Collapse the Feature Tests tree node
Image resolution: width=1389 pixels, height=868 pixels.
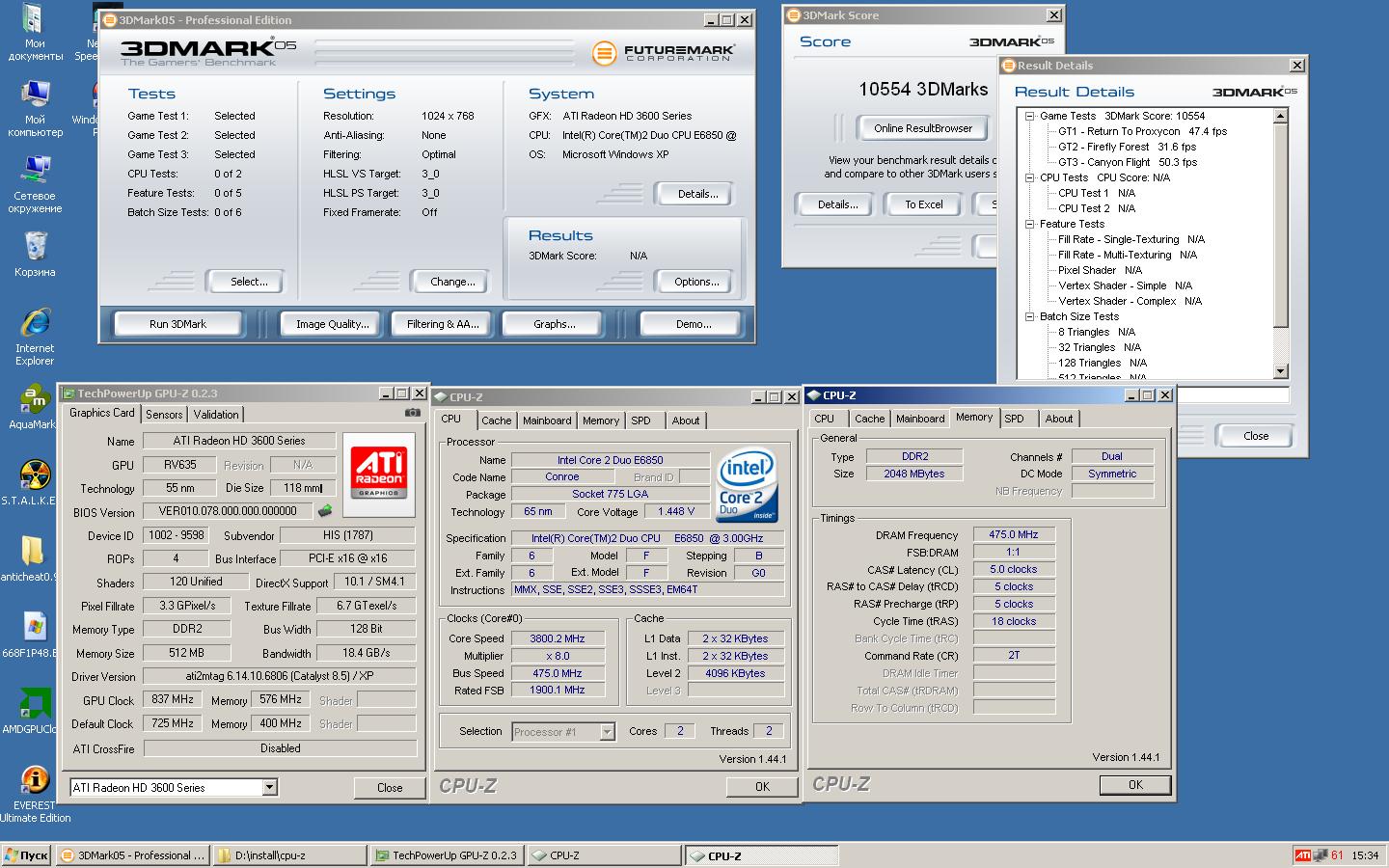pyautogui.click(x=1029, y=224)
